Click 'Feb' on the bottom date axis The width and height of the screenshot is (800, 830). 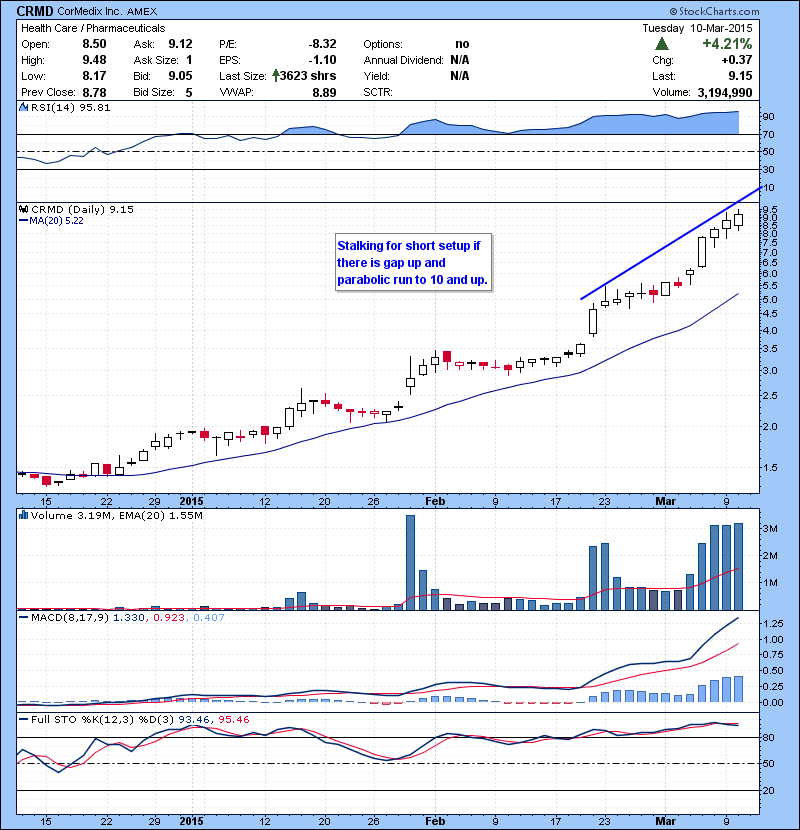pos(435,821)
